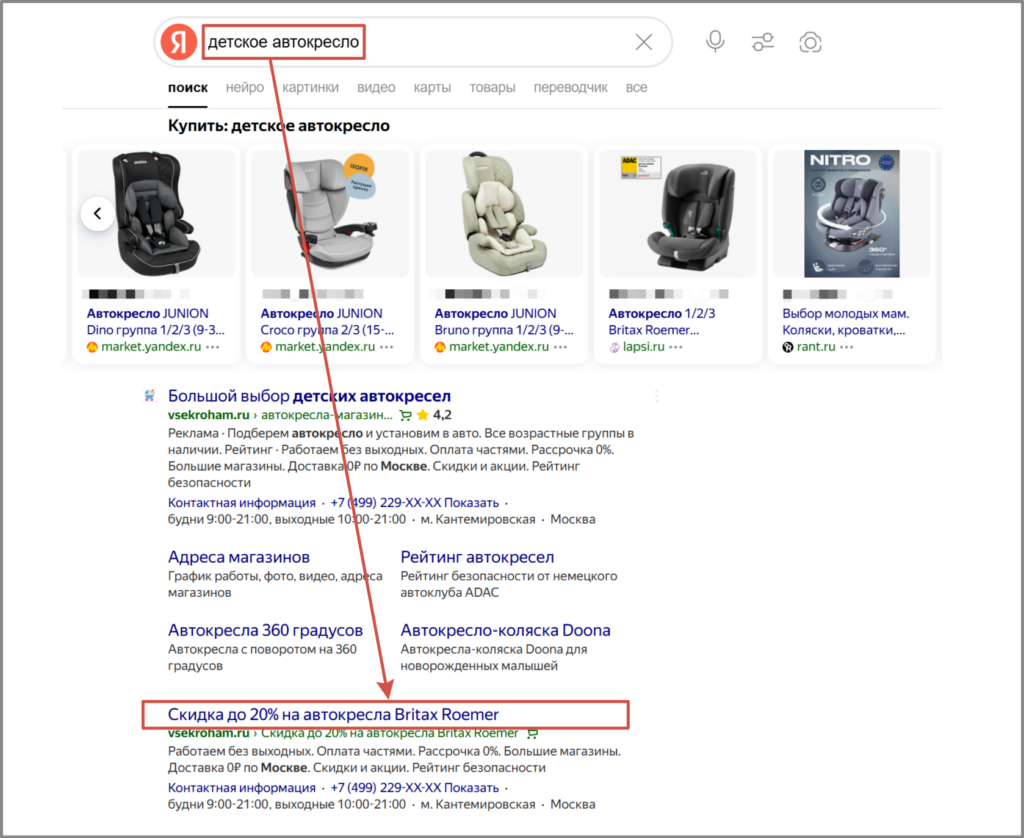
Task: Open three-dot menu next to lapsi.ru
Action: point(677,347)
